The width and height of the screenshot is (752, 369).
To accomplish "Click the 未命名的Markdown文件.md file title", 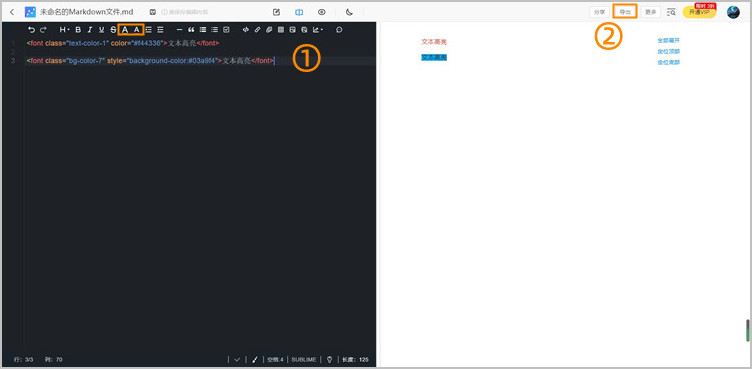I will point(87,12).
